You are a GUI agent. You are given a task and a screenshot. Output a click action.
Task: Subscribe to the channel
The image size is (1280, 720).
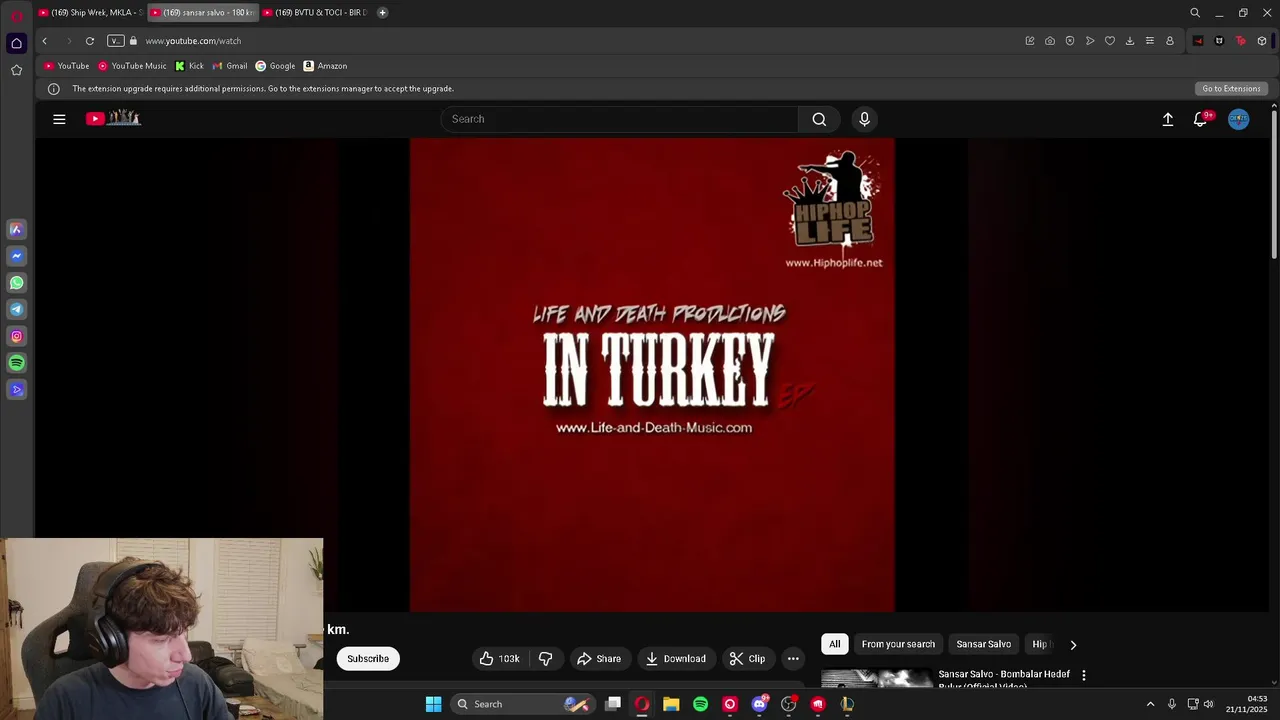click(368, 658)
